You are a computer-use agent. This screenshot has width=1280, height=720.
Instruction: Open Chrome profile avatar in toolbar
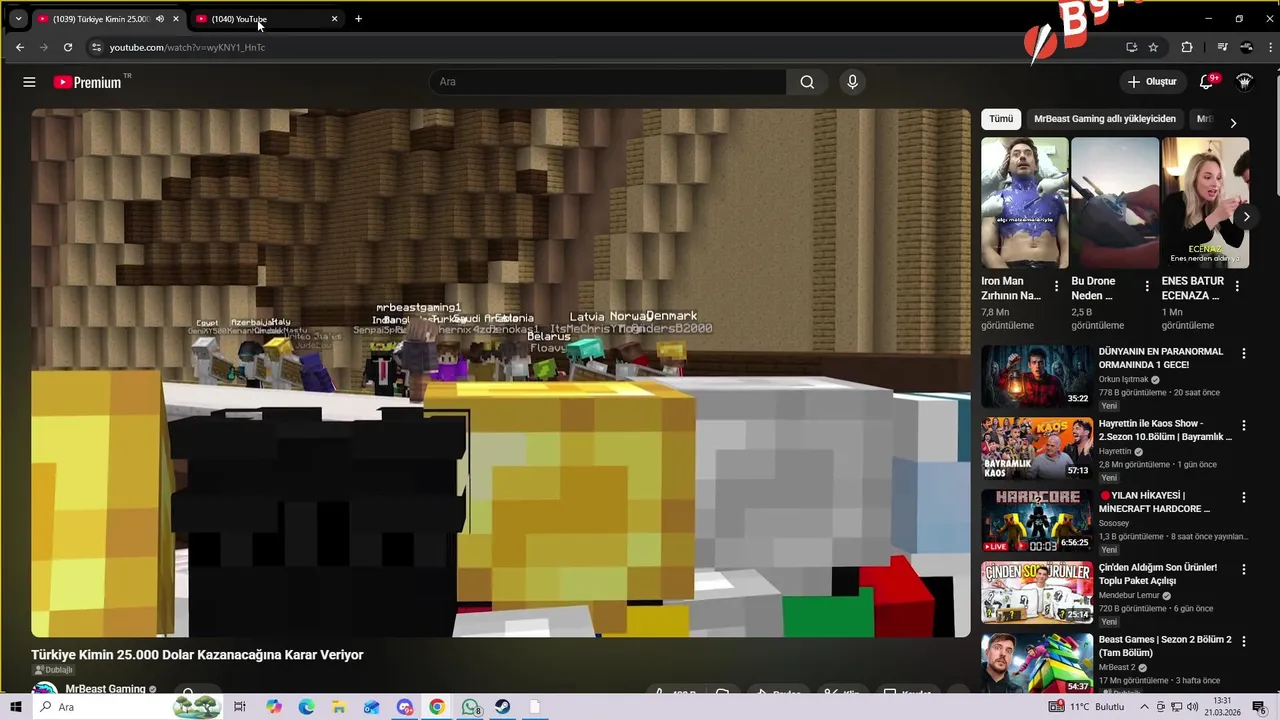click(x=1246, y=47)
